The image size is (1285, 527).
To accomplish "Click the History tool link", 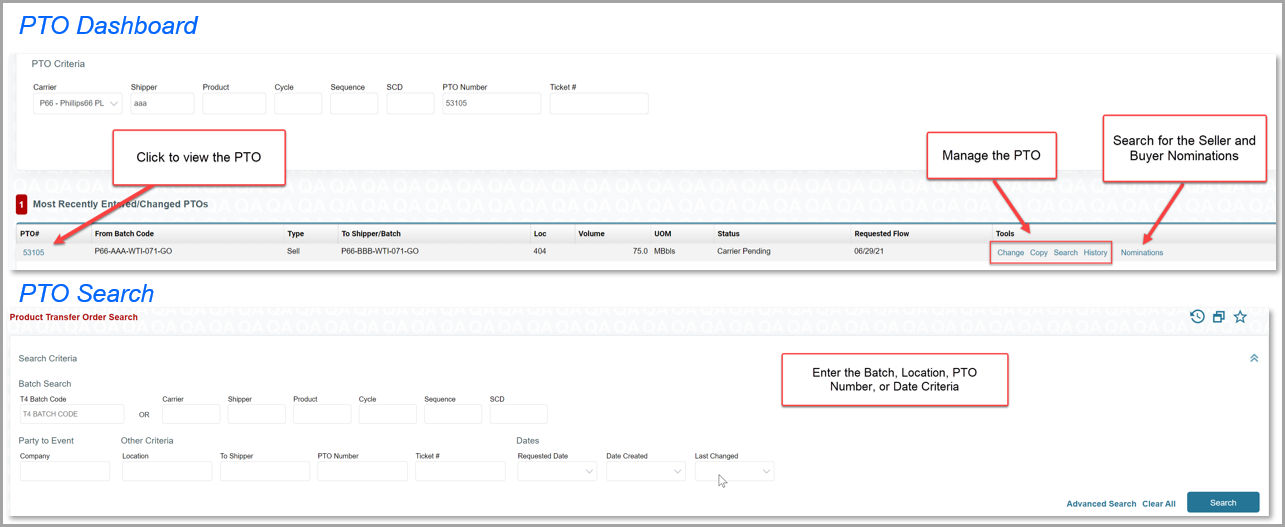I will pos(1095,252).
